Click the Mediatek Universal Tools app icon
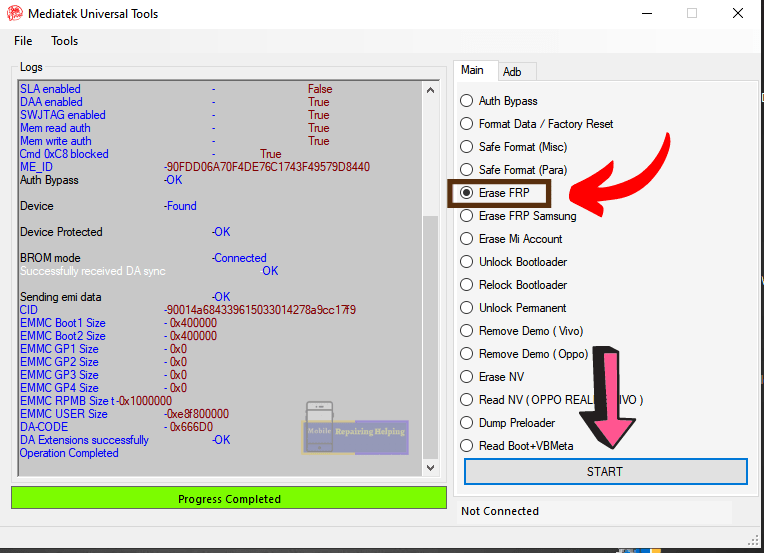764x553 pixels. 14,13
